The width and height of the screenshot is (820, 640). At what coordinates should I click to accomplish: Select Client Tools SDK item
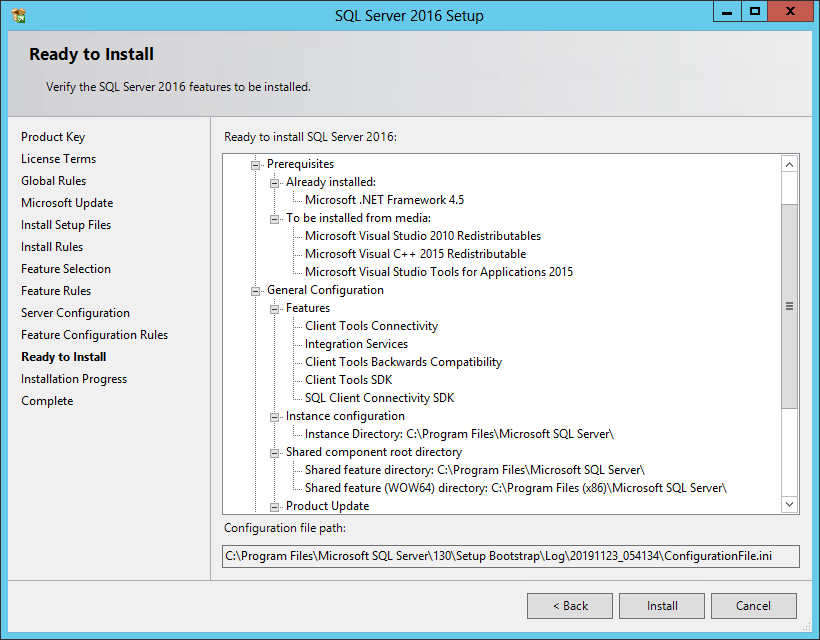click(348, 380)
